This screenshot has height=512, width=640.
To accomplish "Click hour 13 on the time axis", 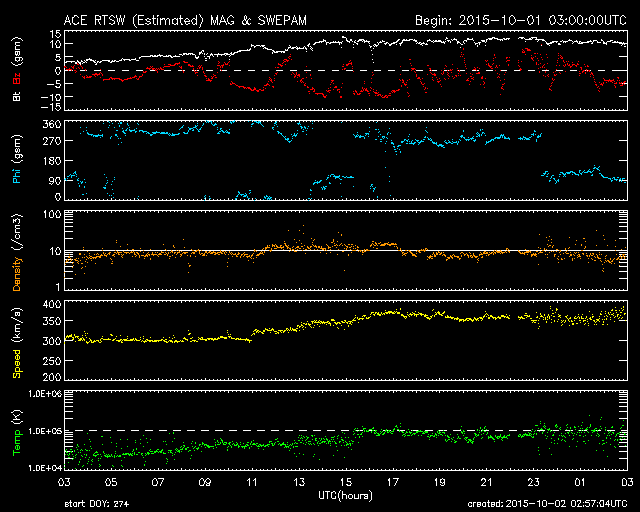I will point(299,482).
